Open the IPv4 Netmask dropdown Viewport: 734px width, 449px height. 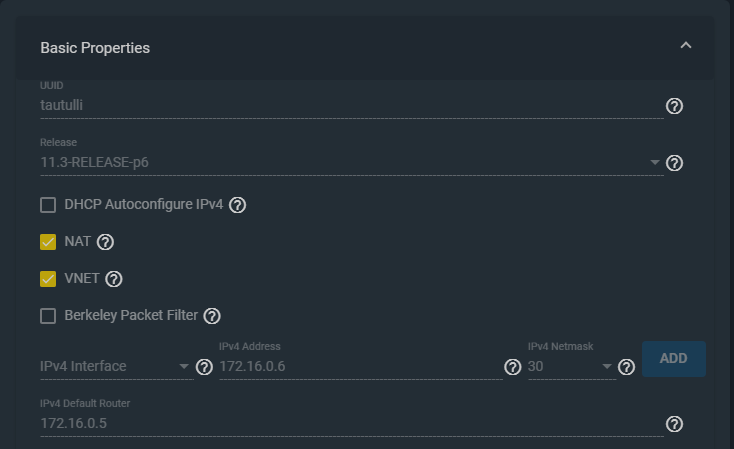click(572, 366)
